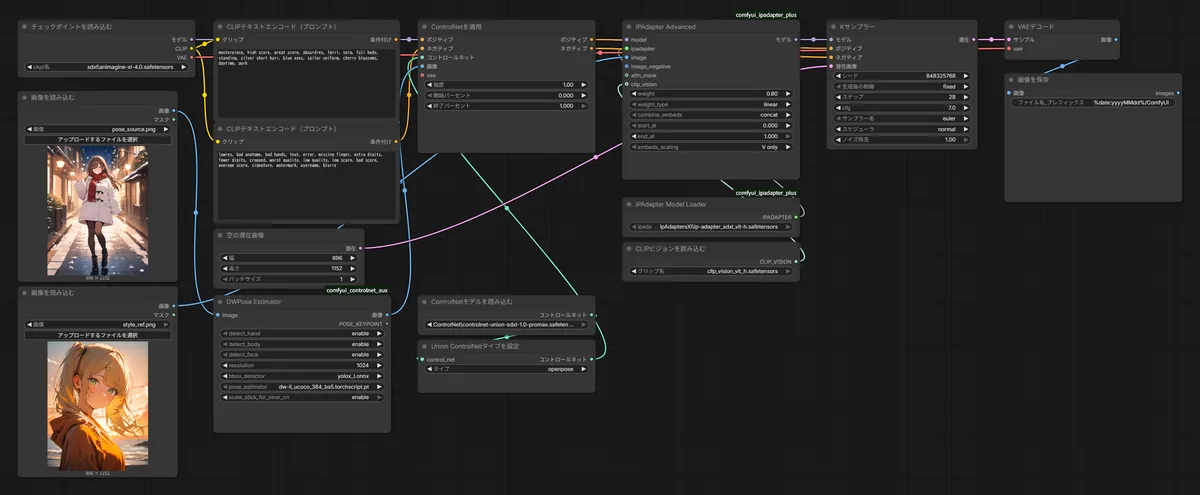Click the バッチサイズ 1 value field
This screenshot has height=495, width=1200.
[290, 279]
